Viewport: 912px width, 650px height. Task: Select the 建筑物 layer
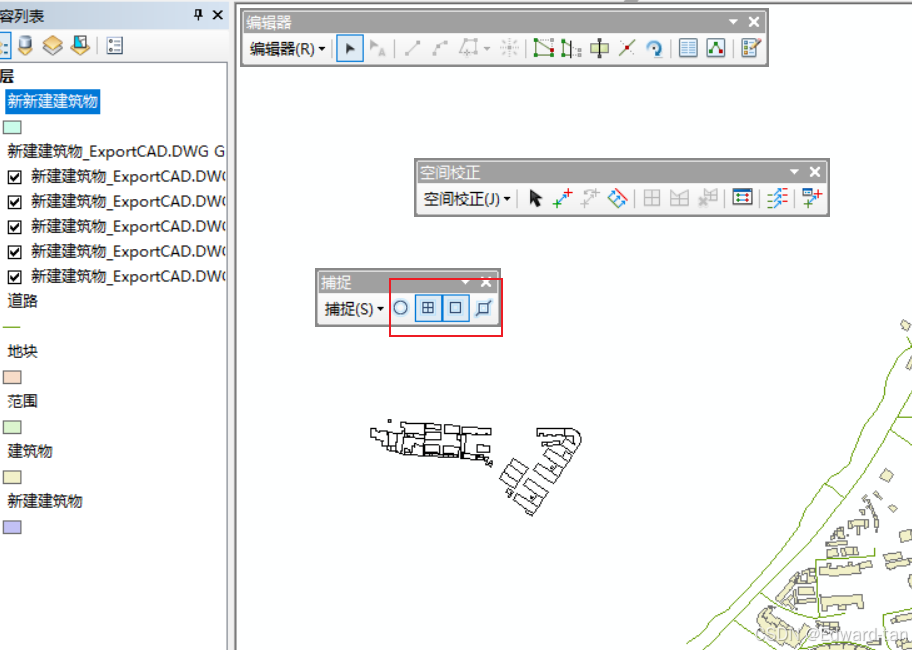(x=30, y=451)
